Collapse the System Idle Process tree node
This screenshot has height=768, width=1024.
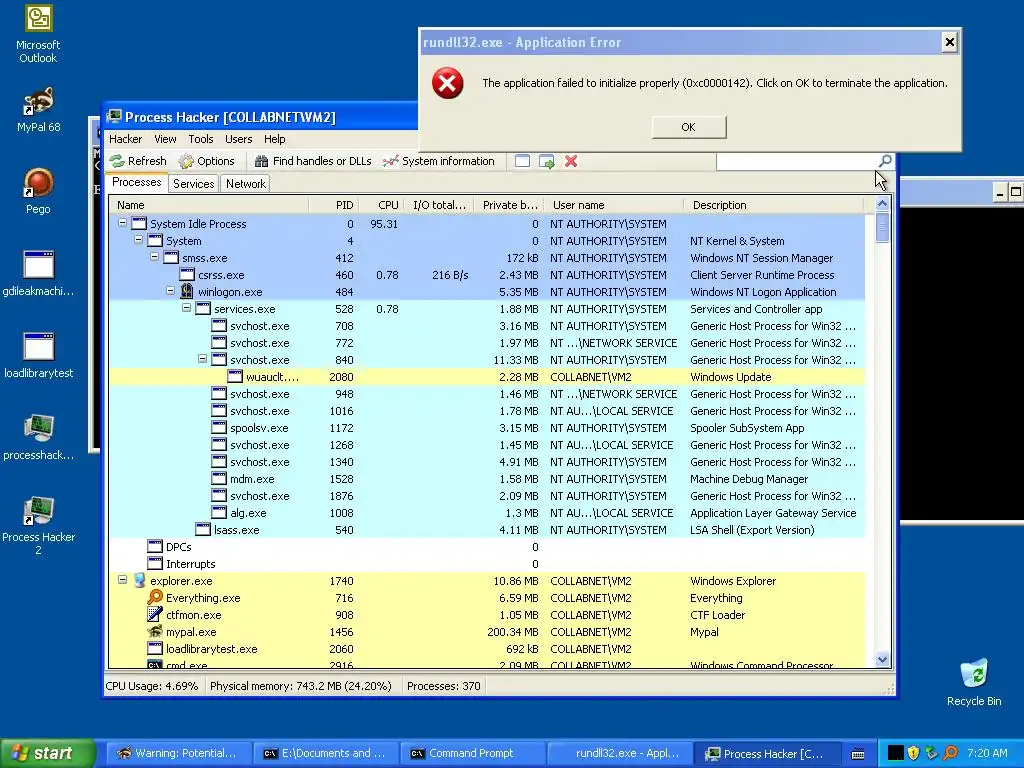pyautogui.click(x=122, y=223)
